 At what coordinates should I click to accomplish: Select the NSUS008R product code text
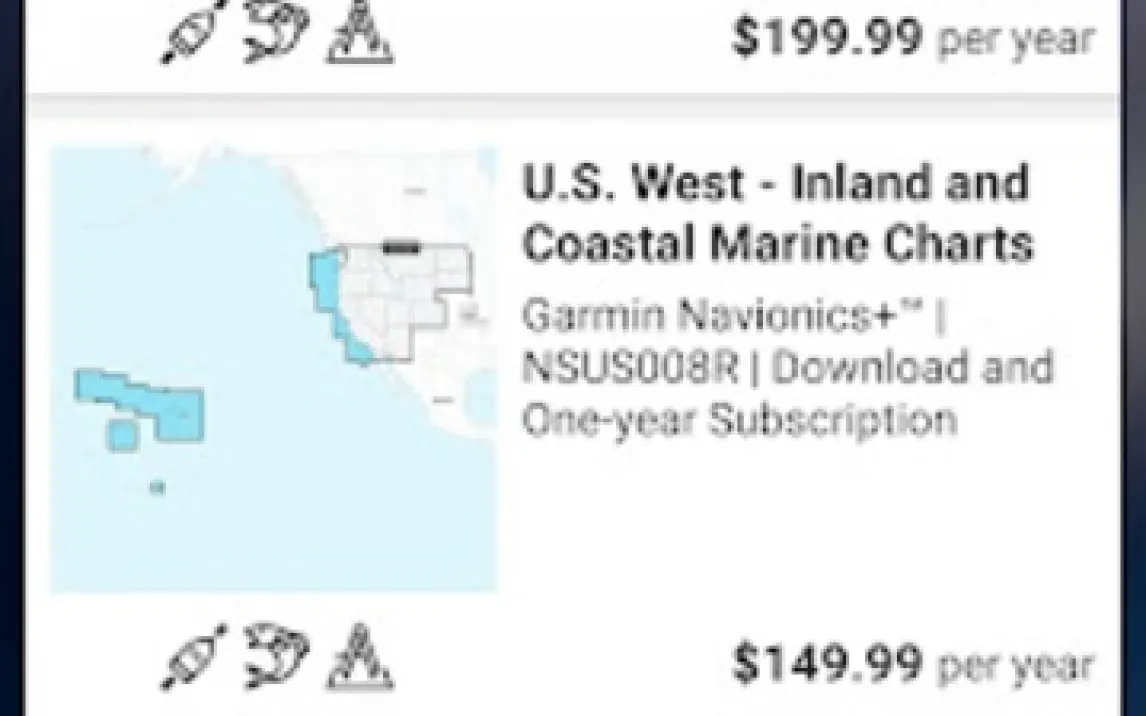[x=629, y=368]
